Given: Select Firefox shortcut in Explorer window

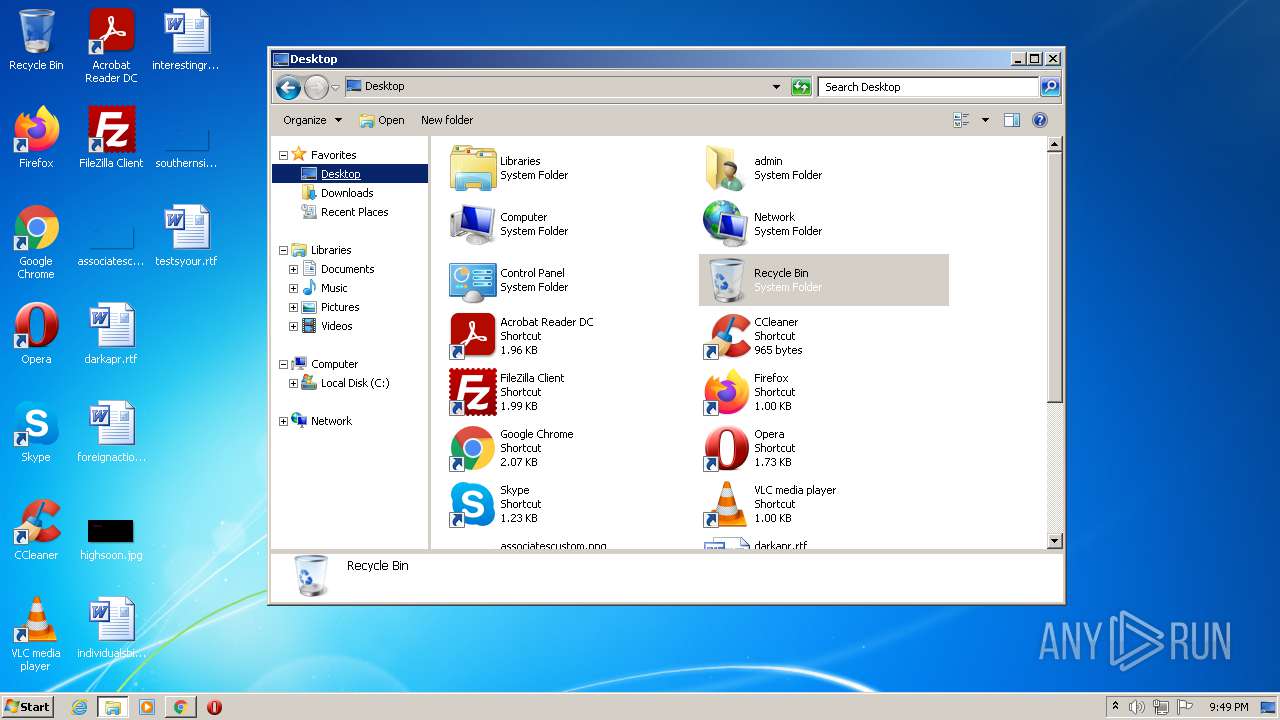Looking at the screenshot, I should pyautogui.click(x=726, y=392).
